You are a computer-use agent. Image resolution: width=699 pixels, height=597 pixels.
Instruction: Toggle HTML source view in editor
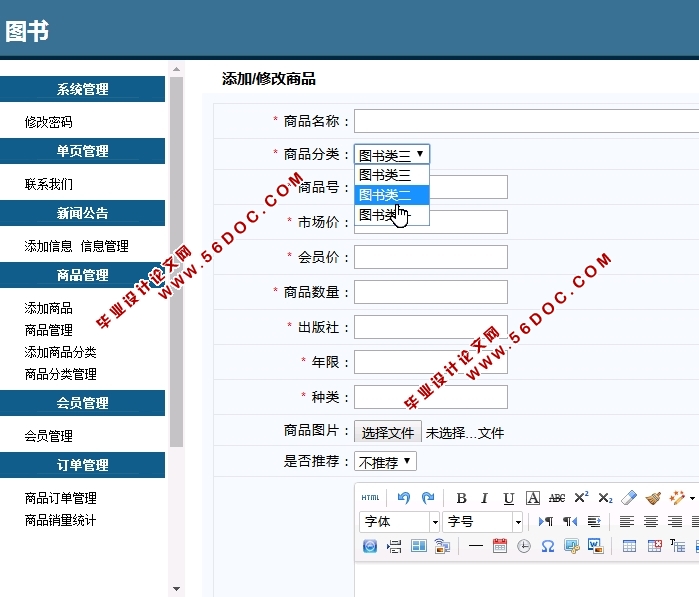coord(370,498)
